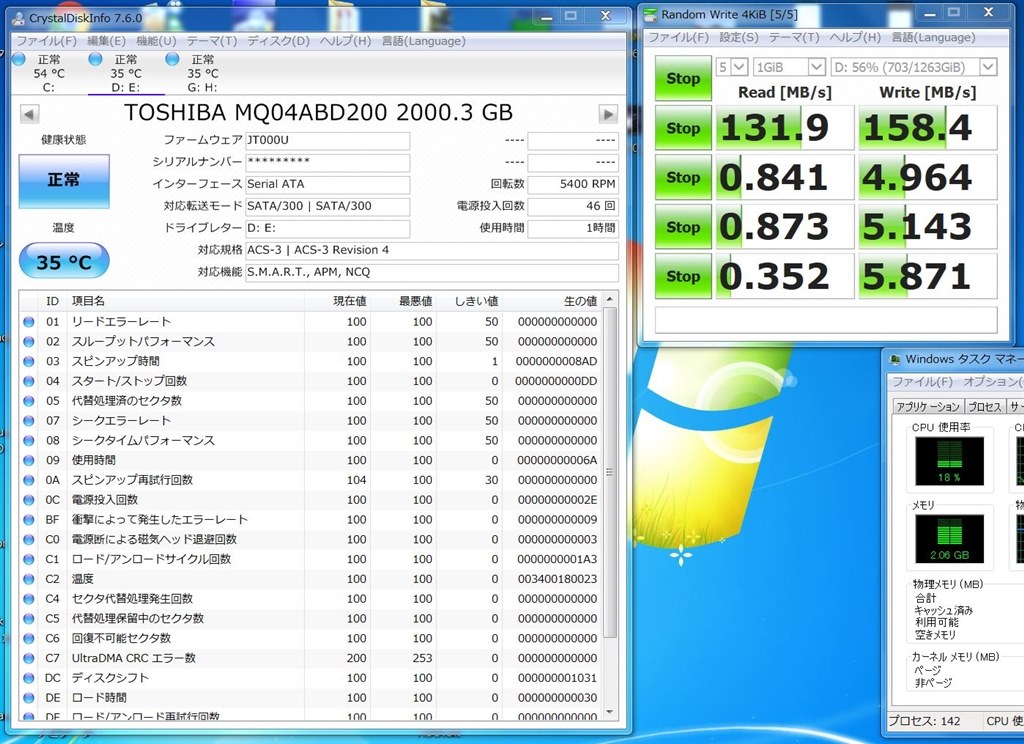Click Stop button beside 0.841 read result

pyautogui.click(x=683, y=178)
